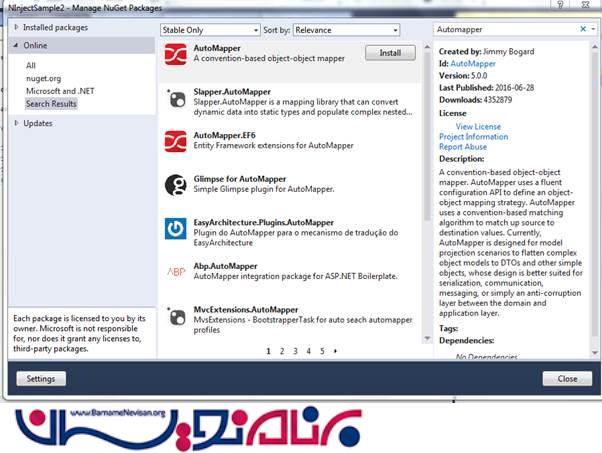
Task: Open the View License link
Action: tap(478, 126)
